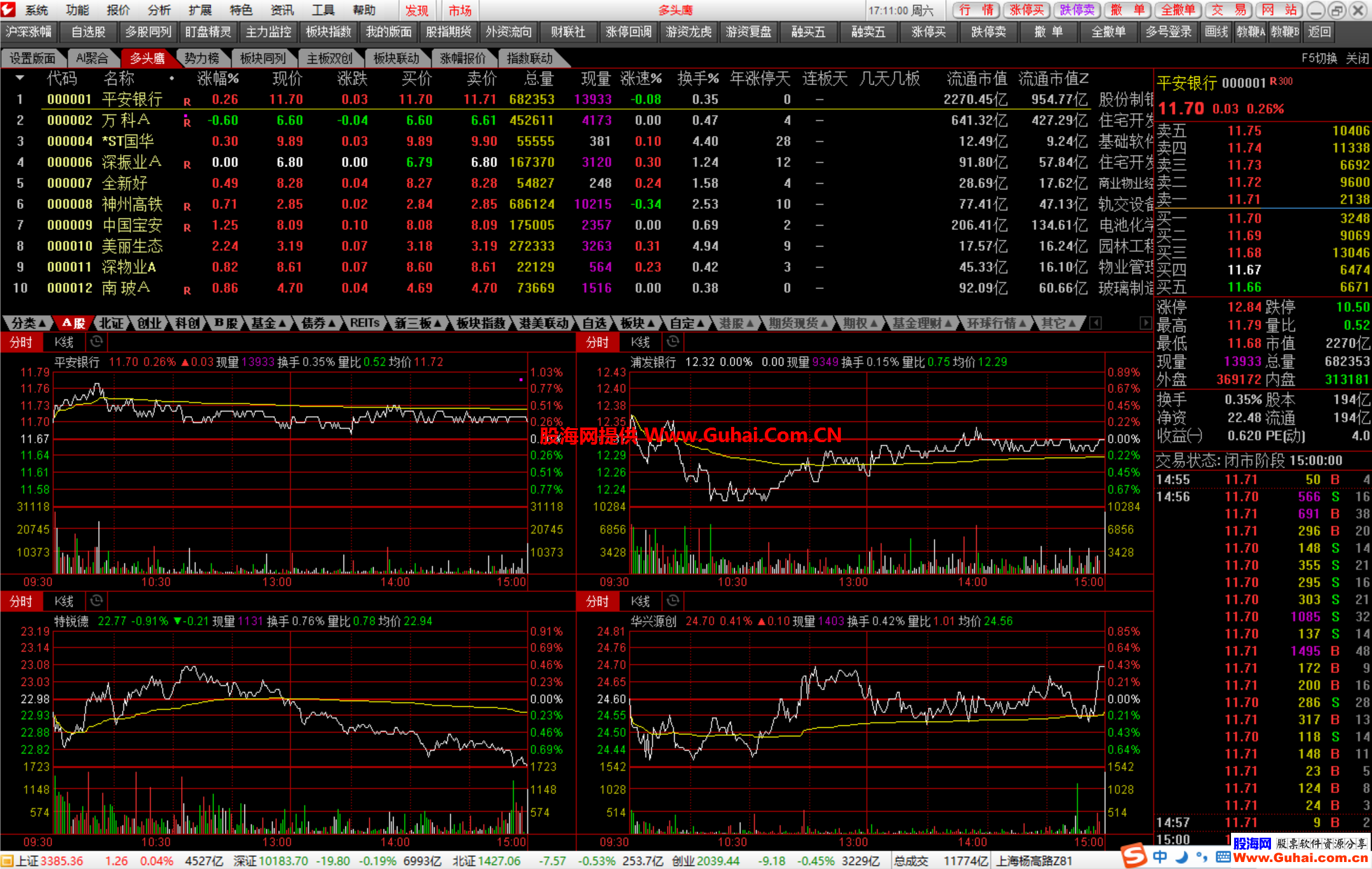Switch 特锐德 chart to K线 view
The width and height of the screenshot is (1372, 869).
(64, 600)
